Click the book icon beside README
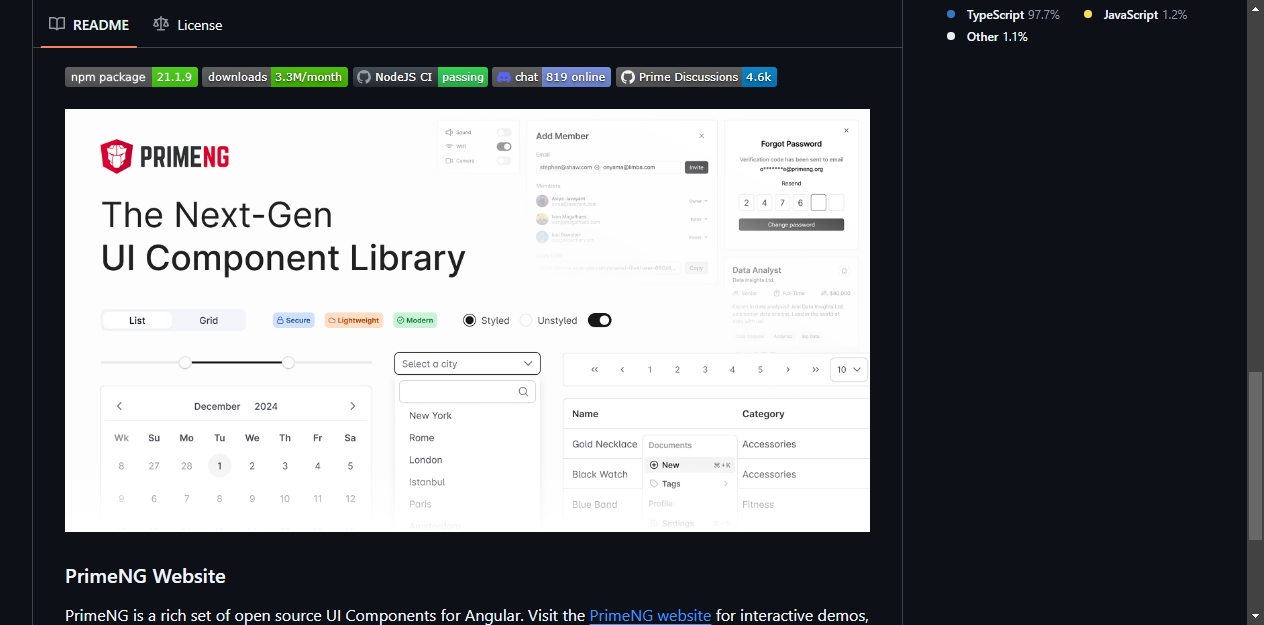The height and width of the screenshot is (625, 1264). [x=57, y=24]
